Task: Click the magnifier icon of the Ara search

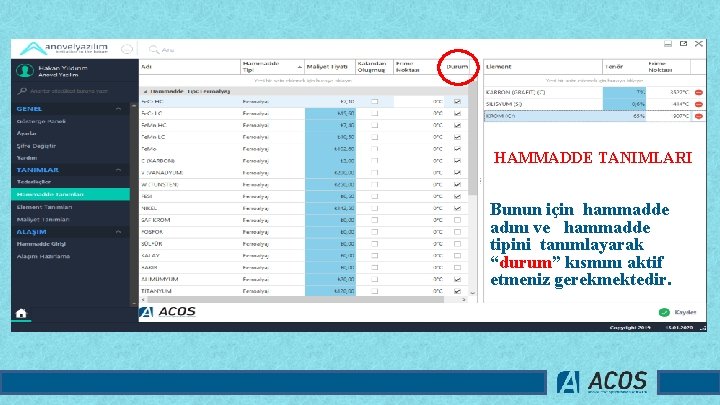Action: [153, 49]
